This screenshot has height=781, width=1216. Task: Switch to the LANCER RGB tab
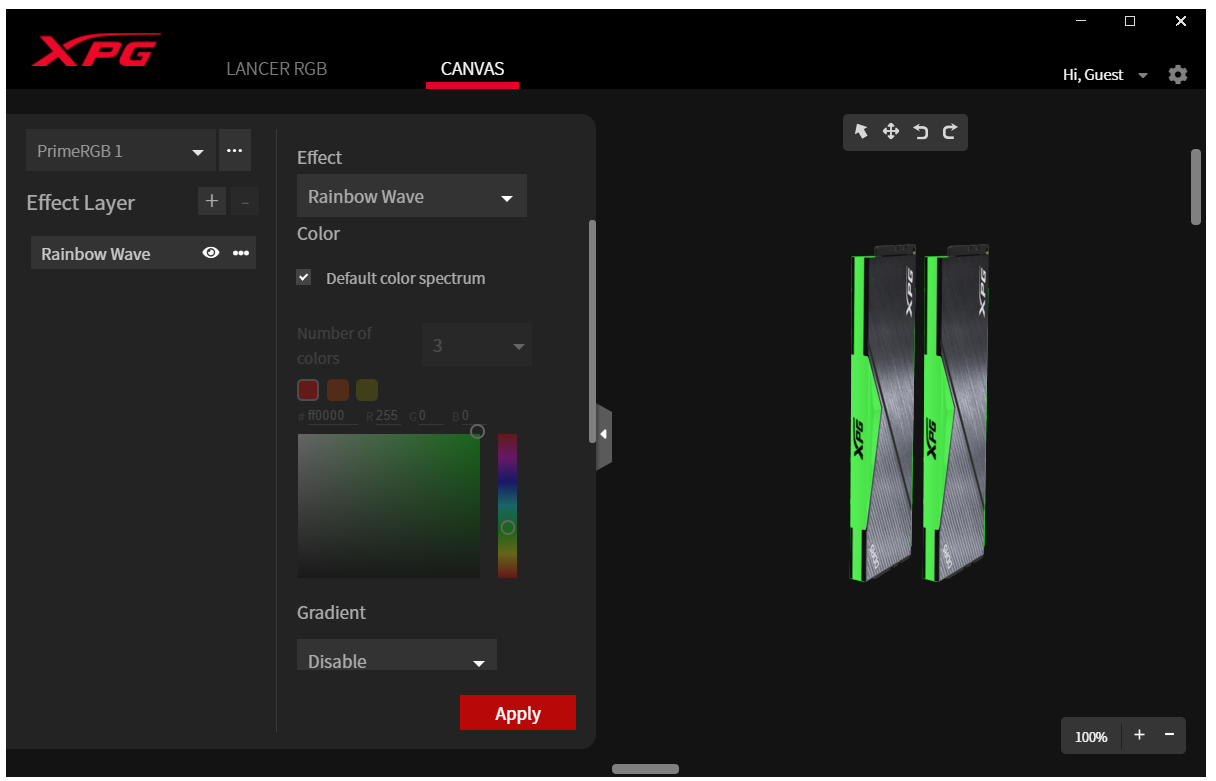coord(277,69)
